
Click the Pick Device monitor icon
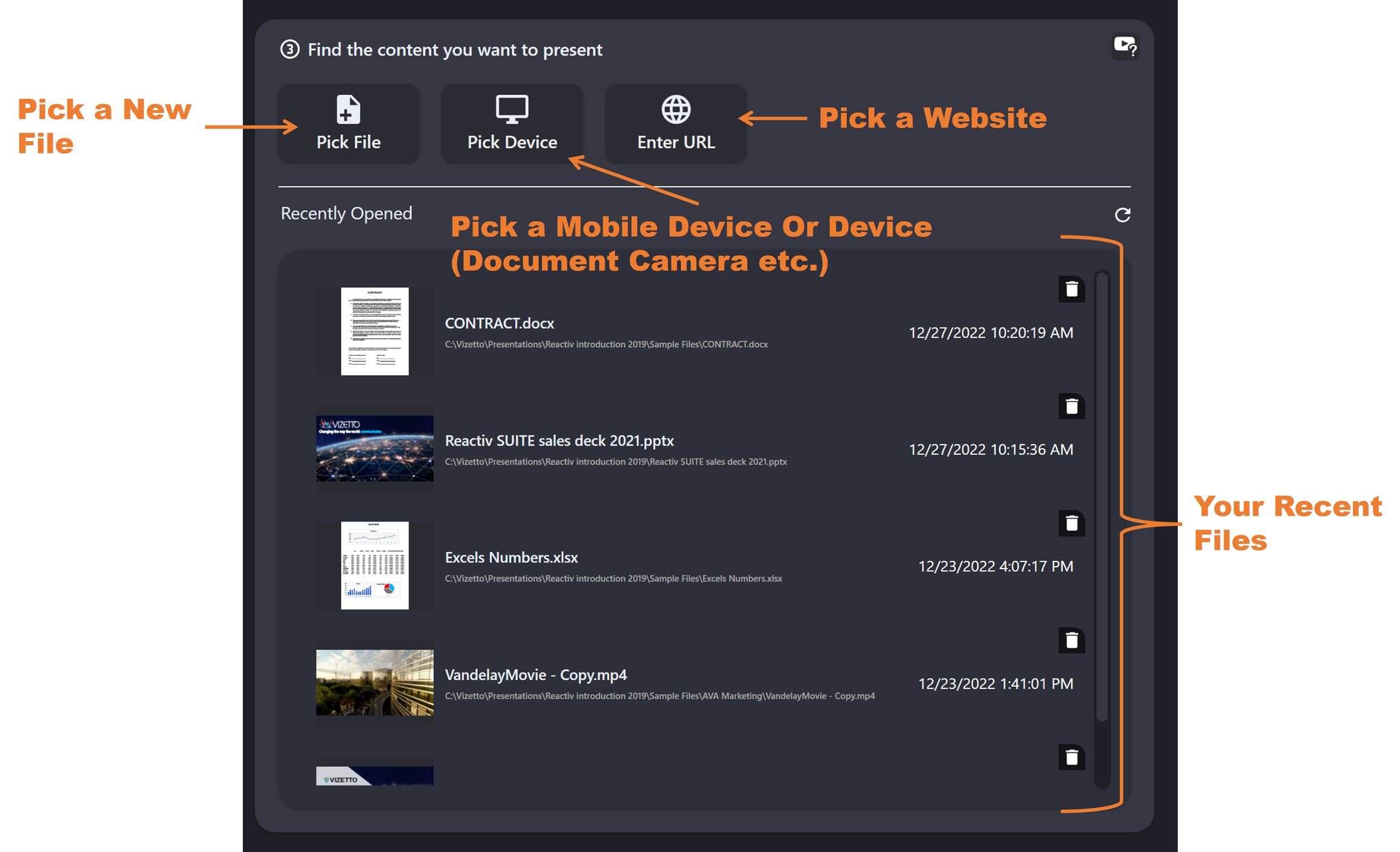point(511,109)
